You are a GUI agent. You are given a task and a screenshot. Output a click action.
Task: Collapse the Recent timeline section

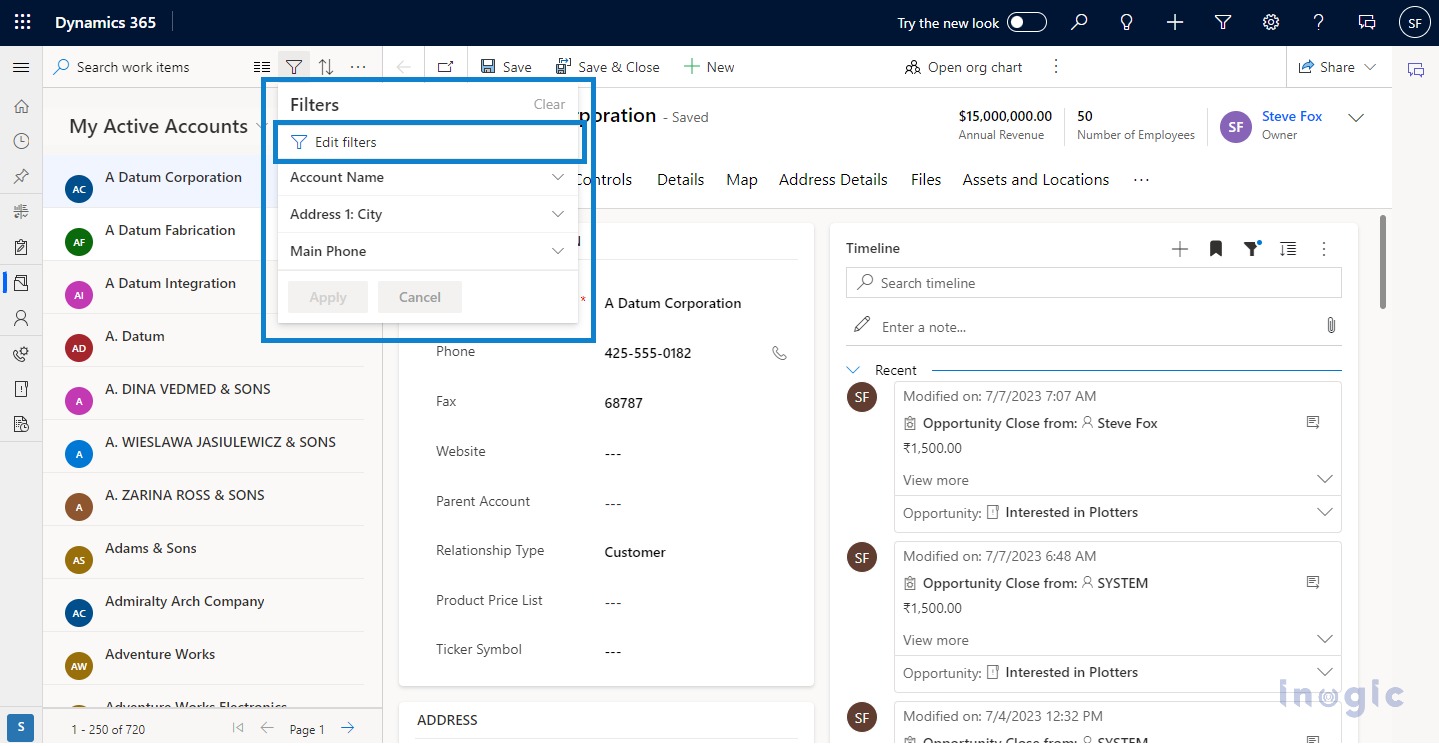pos(853,370)
